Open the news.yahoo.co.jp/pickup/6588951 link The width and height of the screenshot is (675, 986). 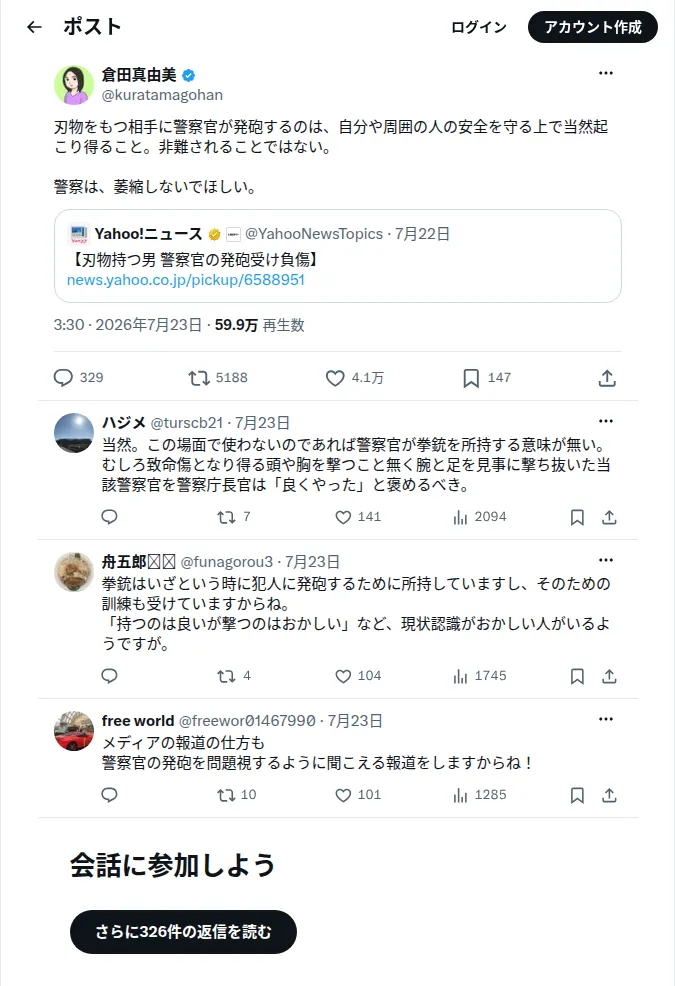click(186, 280)
